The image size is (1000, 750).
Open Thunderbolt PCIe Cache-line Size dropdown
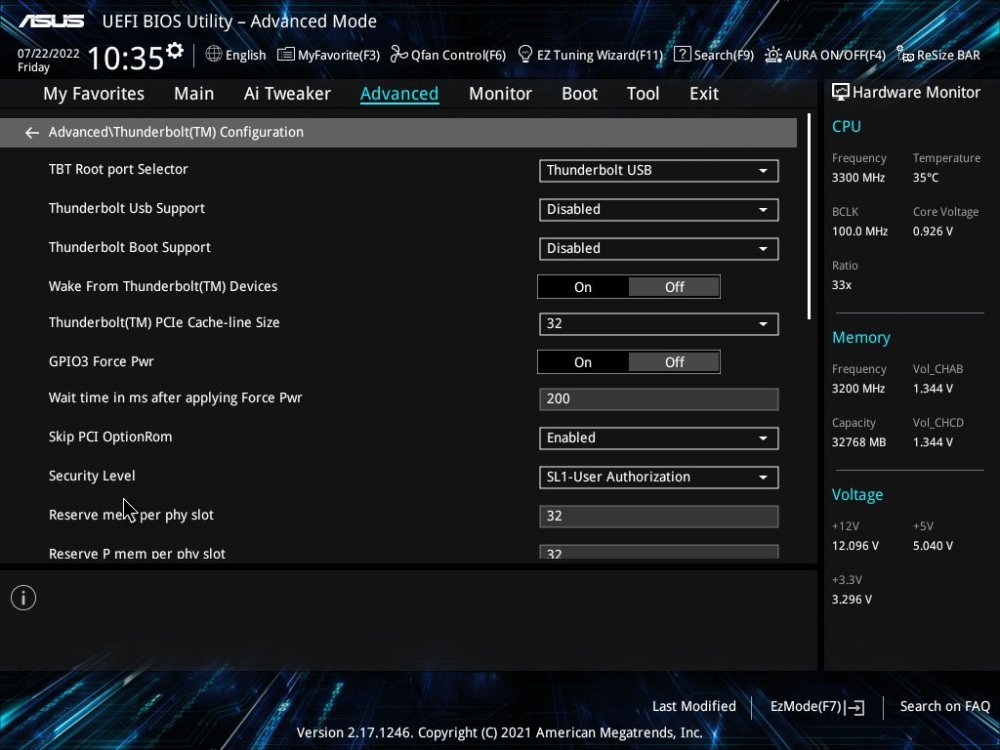[659, 324]
